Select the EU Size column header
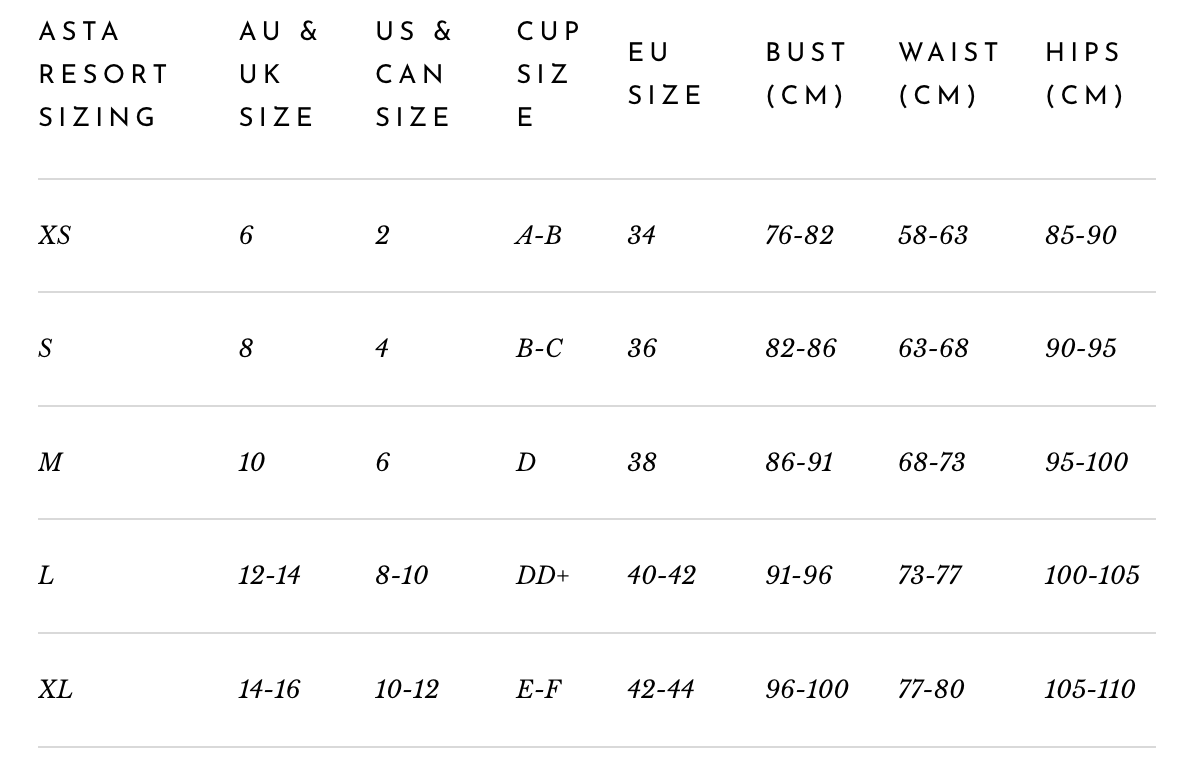Viewport: 1196px width, 770px height. (x=665, y=75)
